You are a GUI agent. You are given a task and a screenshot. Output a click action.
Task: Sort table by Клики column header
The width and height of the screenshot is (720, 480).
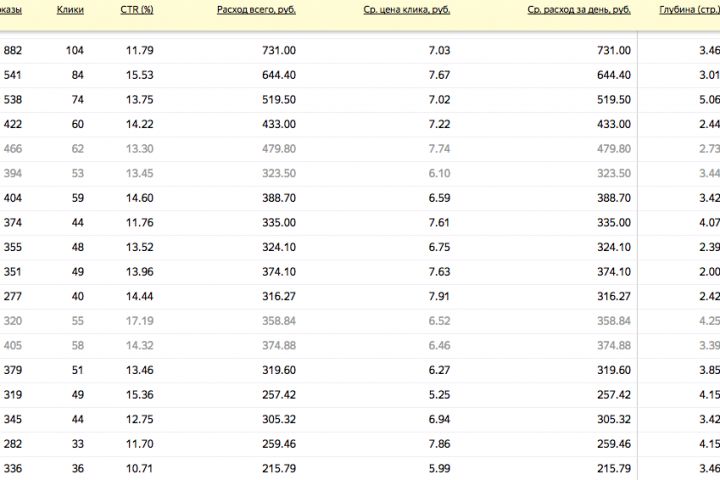click(71, 10)
